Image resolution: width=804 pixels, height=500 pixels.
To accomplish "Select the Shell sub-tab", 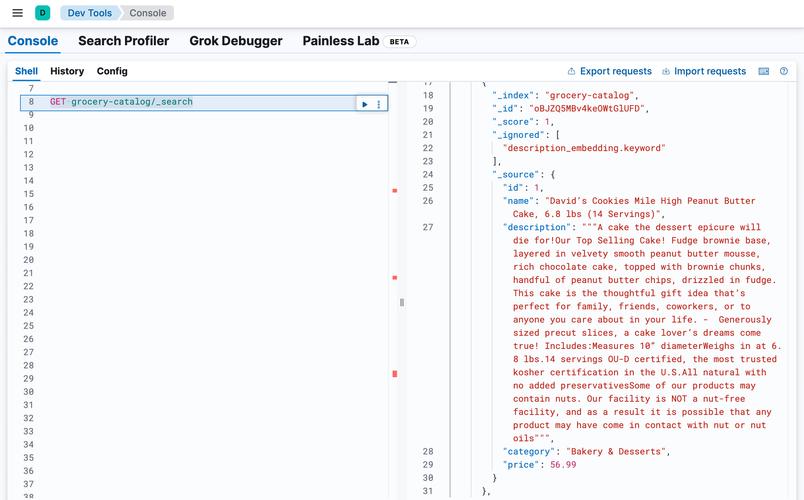I will [x=26, y=71].
